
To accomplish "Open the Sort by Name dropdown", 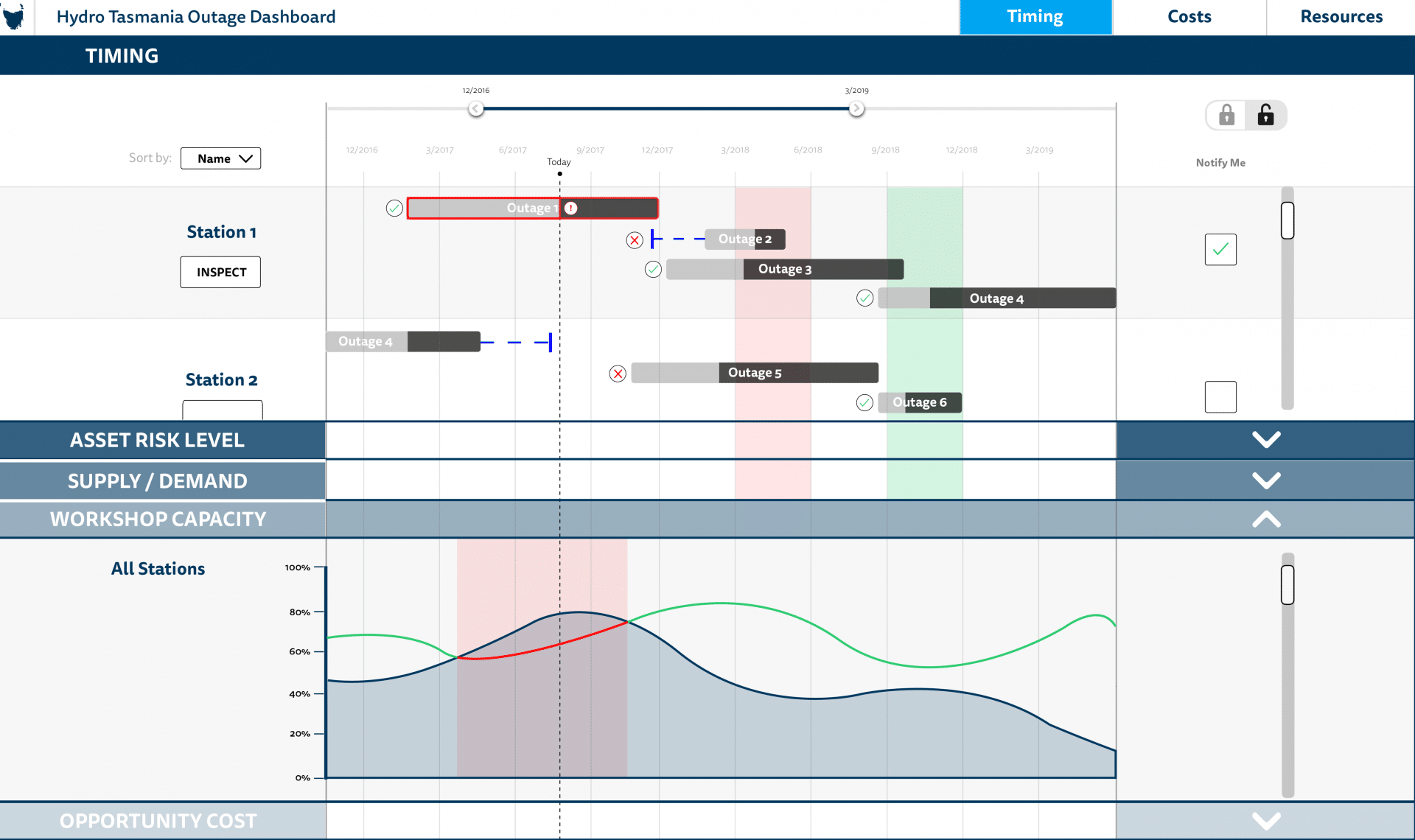I will (x=220, y=158).
